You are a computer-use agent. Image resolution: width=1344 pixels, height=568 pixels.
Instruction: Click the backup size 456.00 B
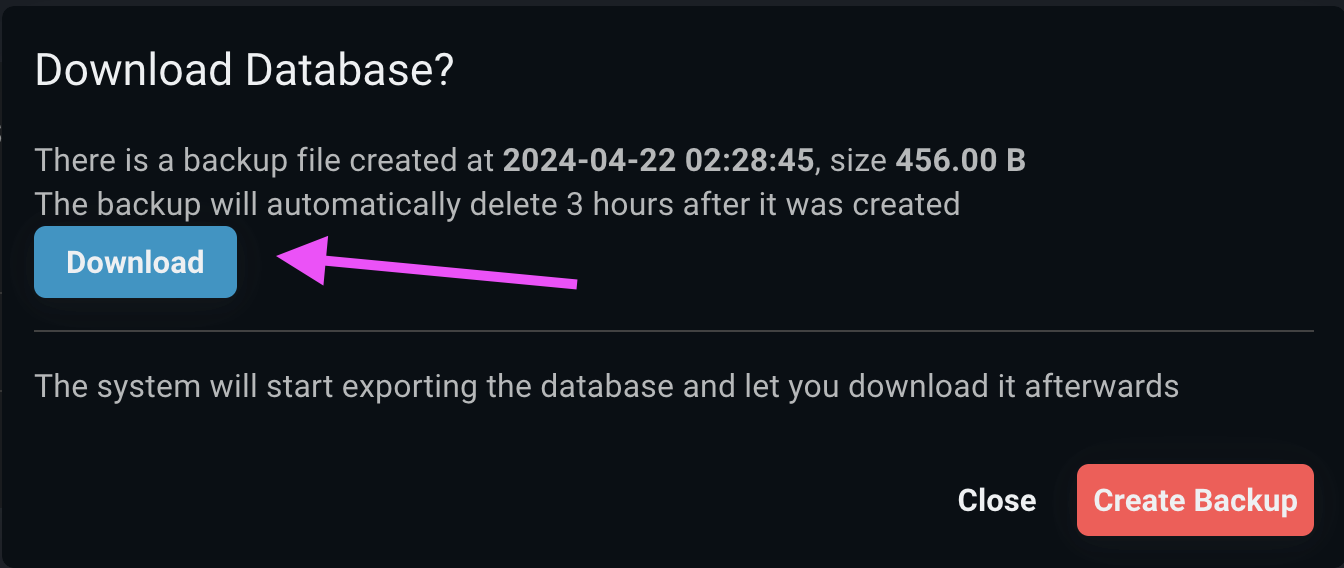click(960, 160)
